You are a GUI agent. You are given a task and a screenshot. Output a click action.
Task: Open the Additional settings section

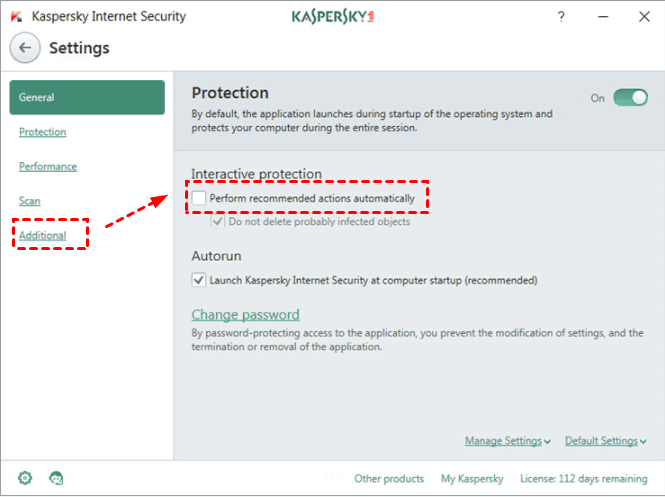pyautogui.click(x=43, y=235)
